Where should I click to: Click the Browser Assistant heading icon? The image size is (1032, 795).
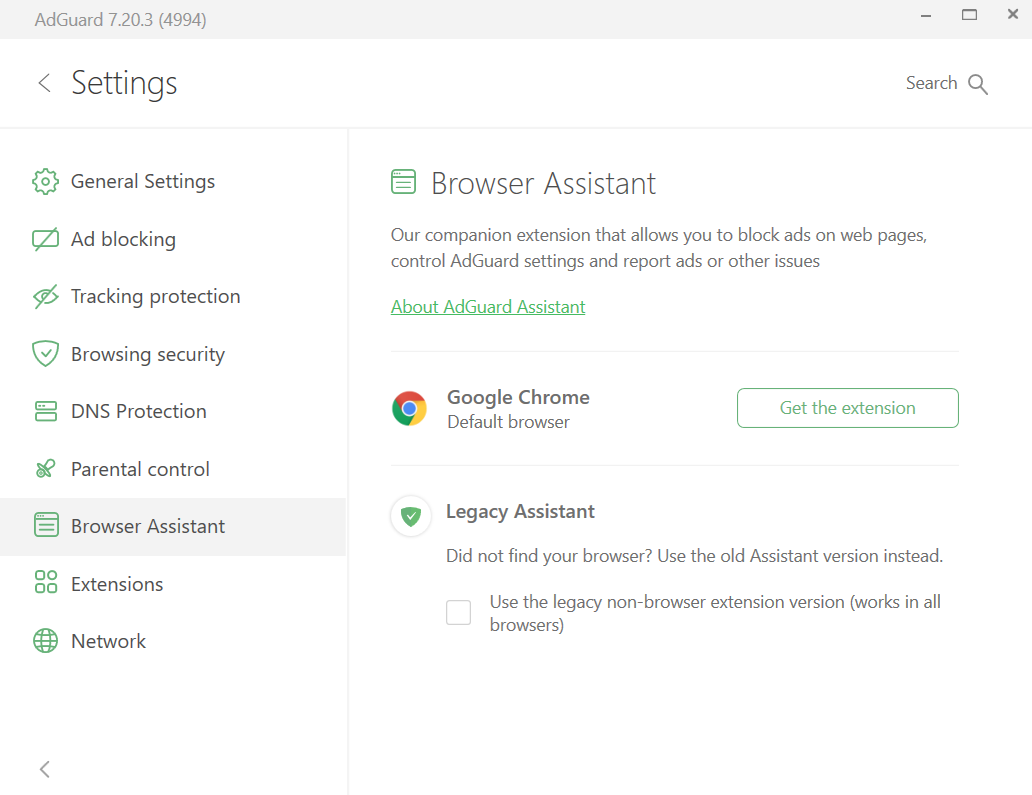point(403,182)
